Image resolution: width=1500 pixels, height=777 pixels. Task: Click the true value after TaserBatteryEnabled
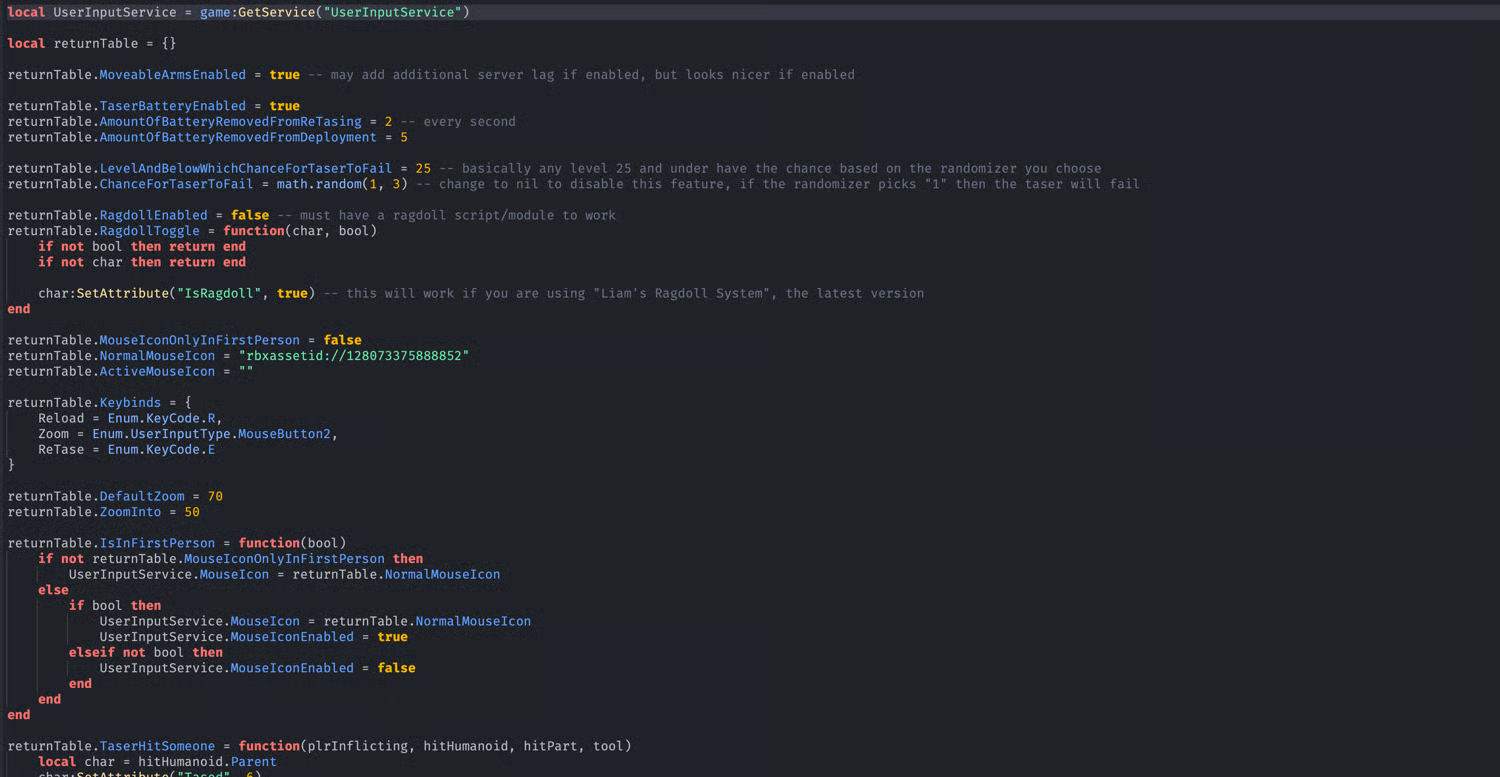(285, 106)
